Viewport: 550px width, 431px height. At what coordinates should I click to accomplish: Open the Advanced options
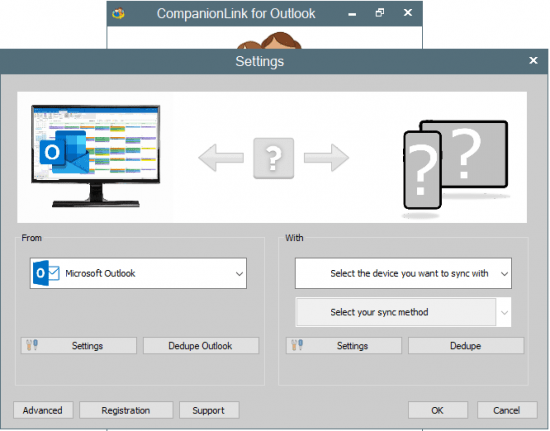tap(43, 410)
